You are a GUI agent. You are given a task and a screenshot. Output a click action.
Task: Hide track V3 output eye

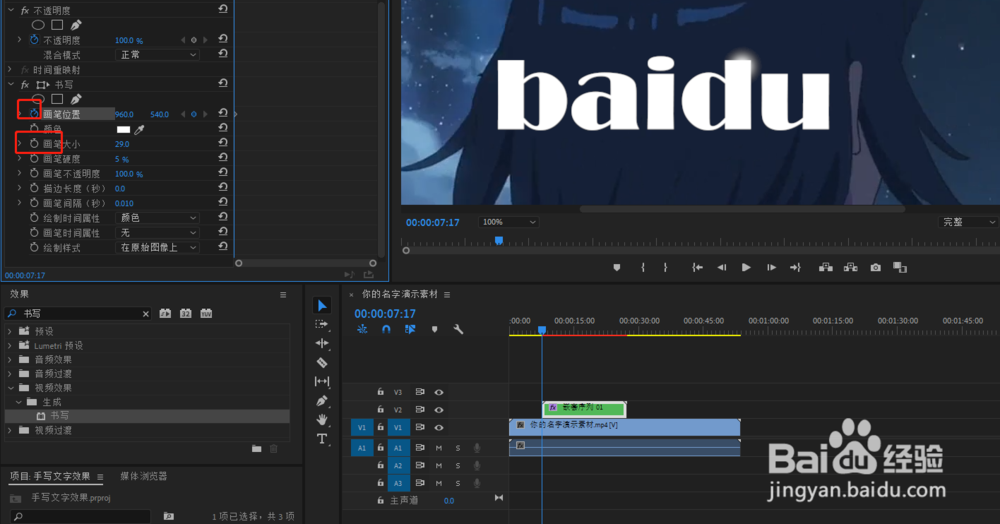point(439,392)
